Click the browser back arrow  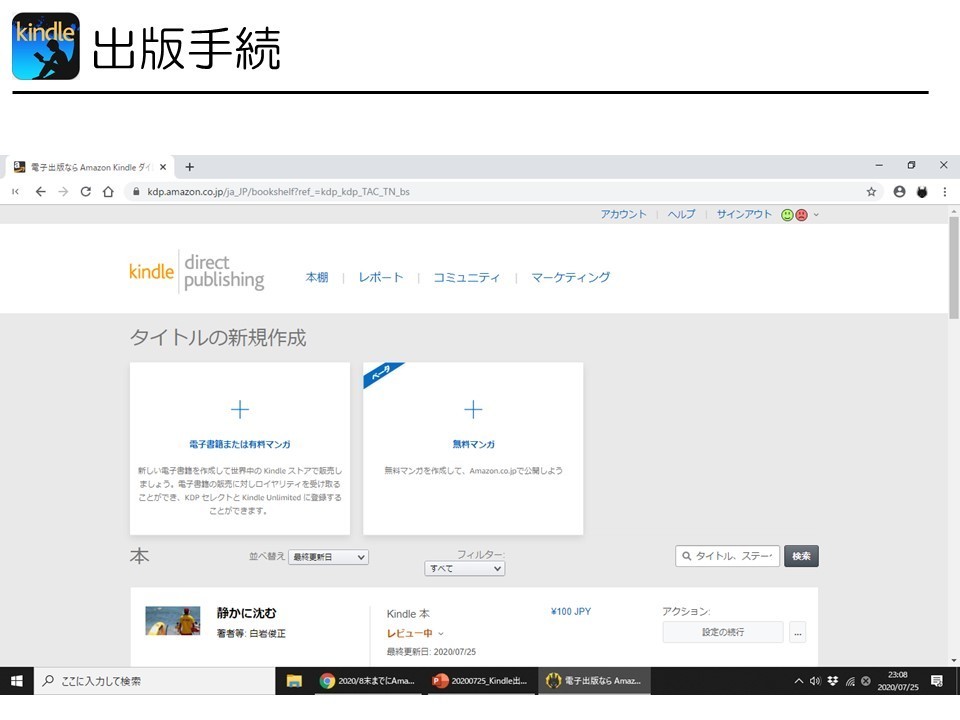pyautogui.click(x=40, y=192)
